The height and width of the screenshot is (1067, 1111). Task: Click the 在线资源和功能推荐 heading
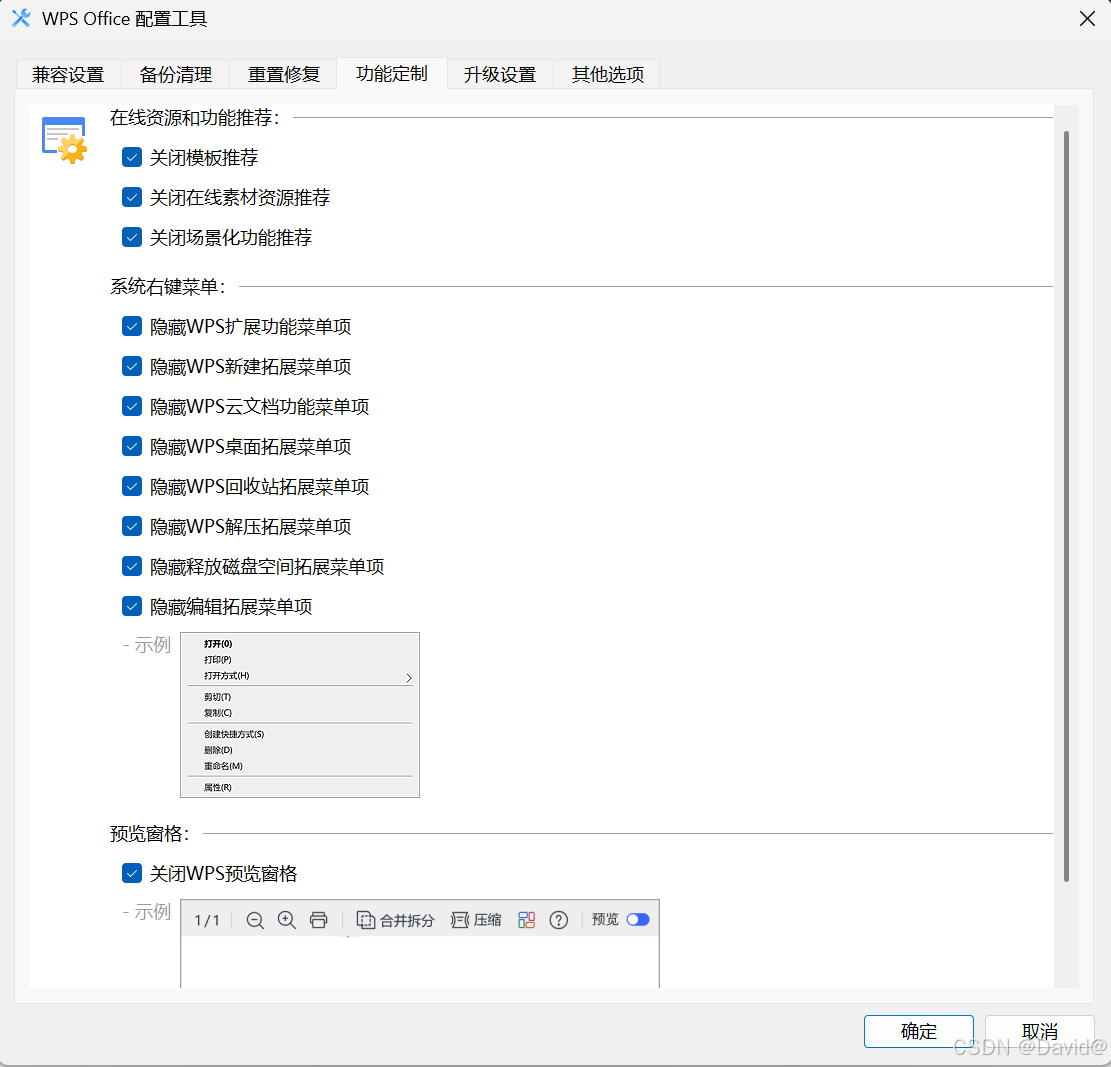pos(195,118)
